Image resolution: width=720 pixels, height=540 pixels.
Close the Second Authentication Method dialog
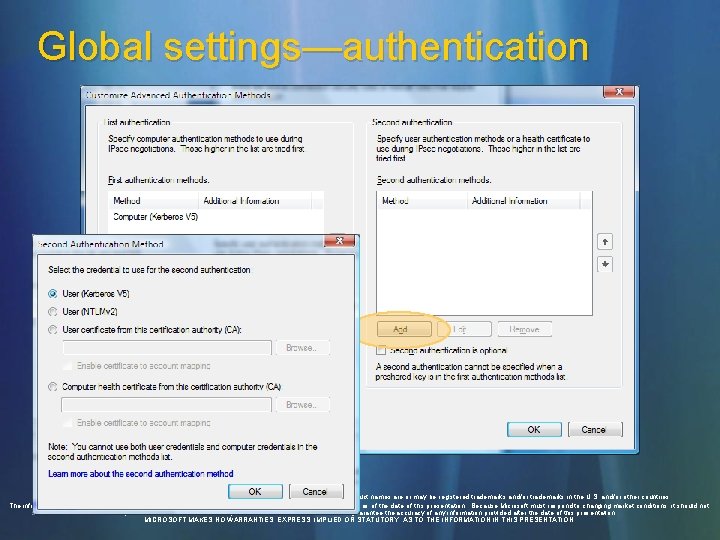340,241
